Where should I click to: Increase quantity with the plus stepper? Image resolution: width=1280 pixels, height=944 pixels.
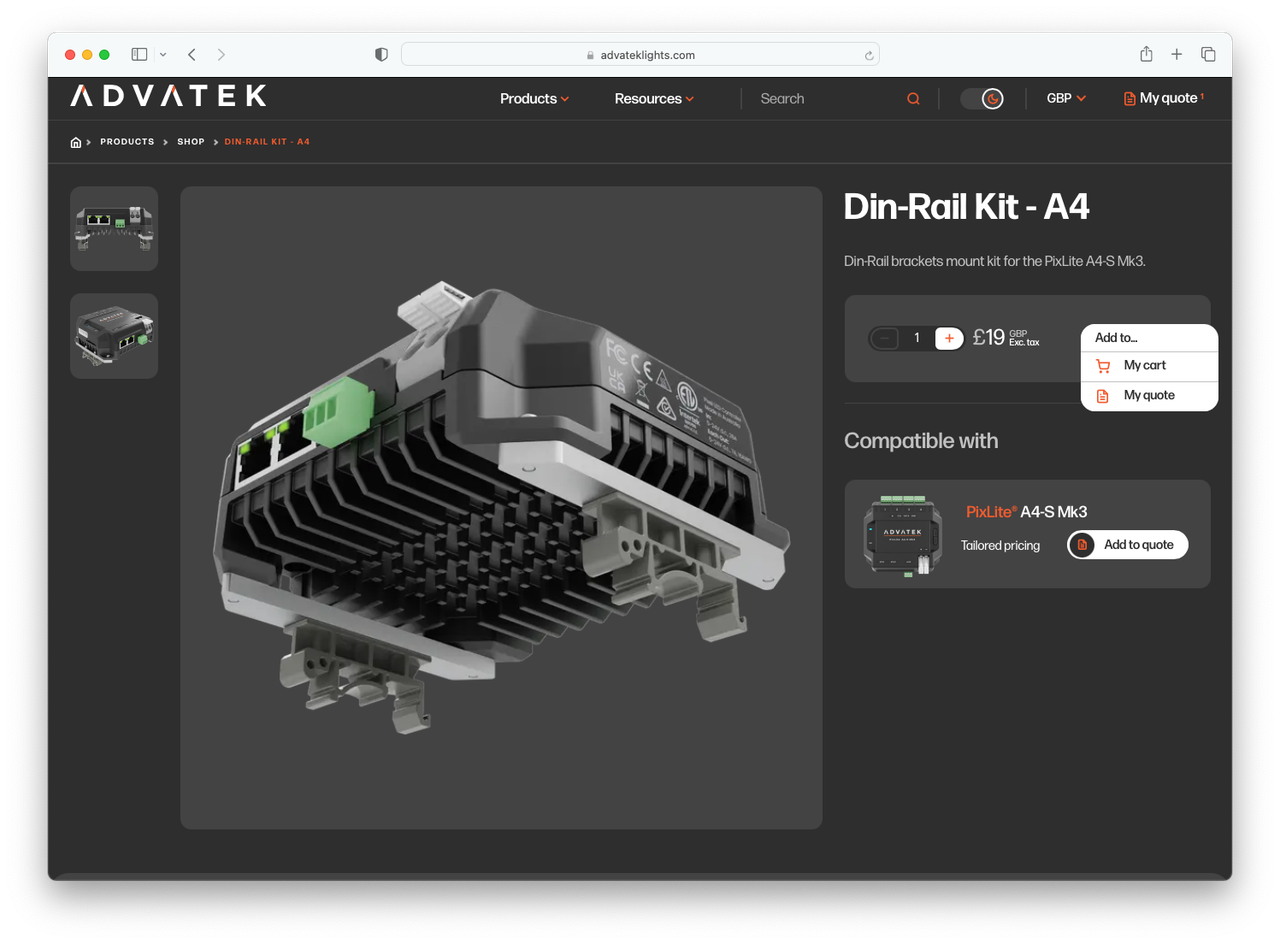(948, 338)
